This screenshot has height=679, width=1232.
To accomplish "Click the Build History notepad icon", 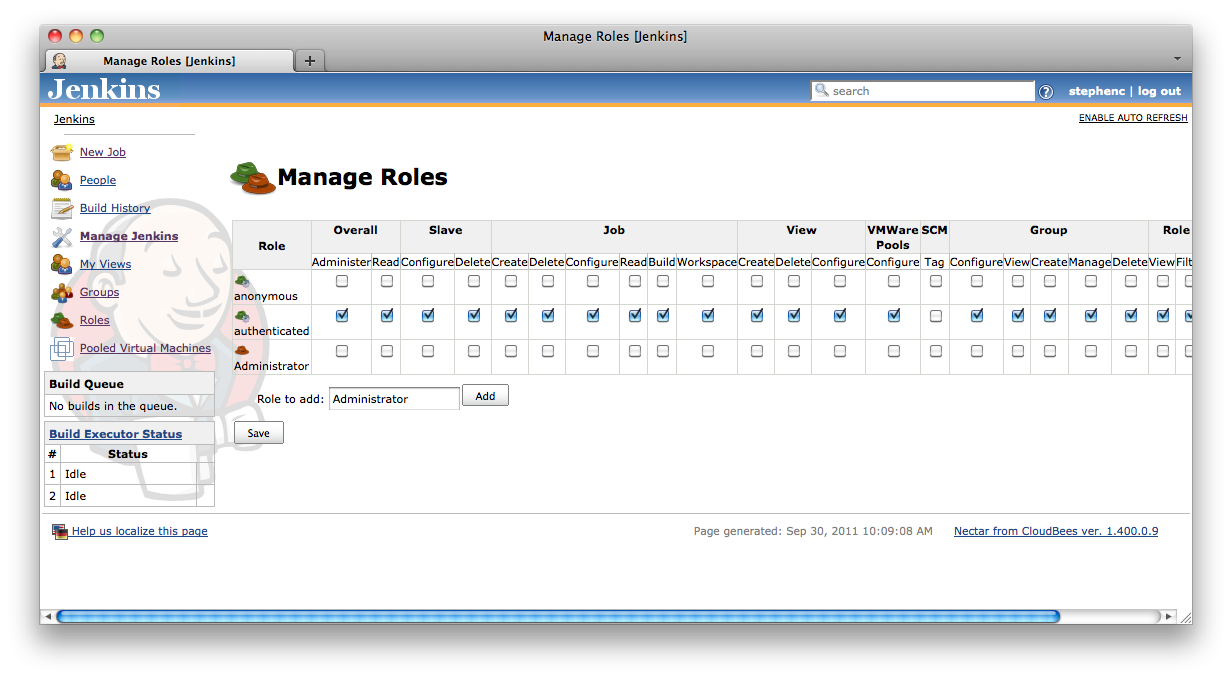I will [x=62, y=208].
